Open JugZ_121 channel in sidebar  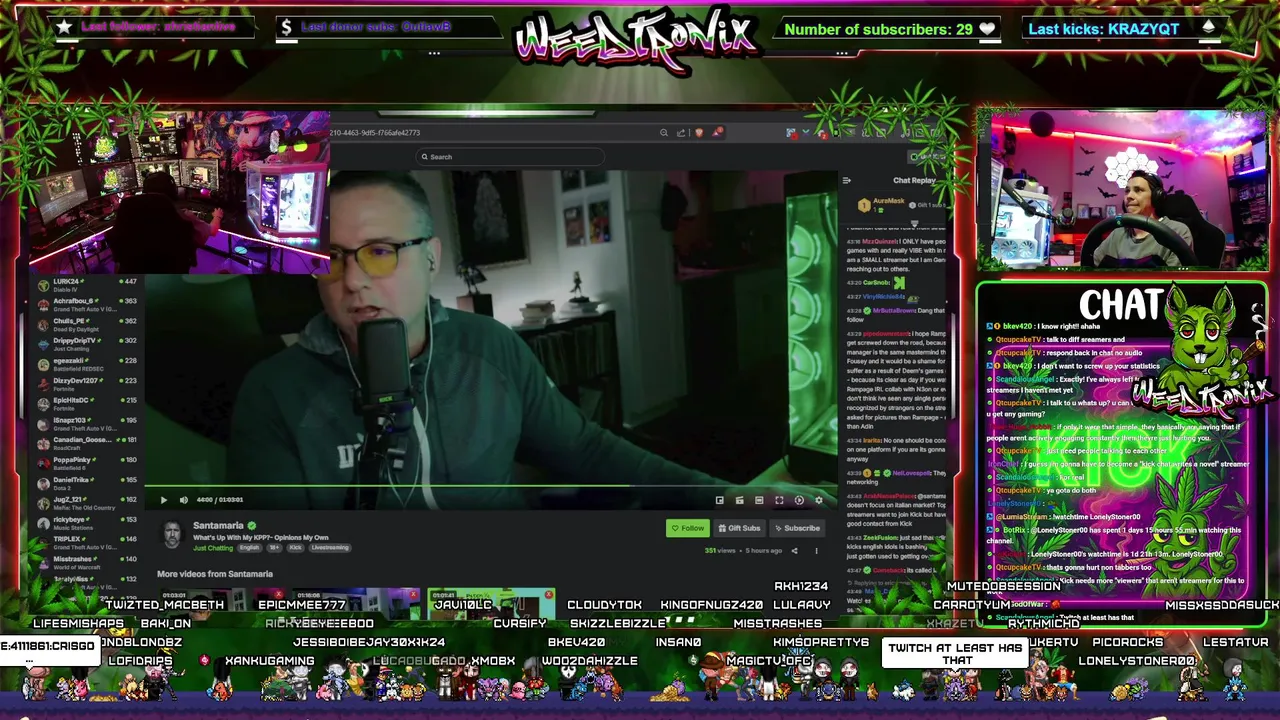click(x=86, y=503)
